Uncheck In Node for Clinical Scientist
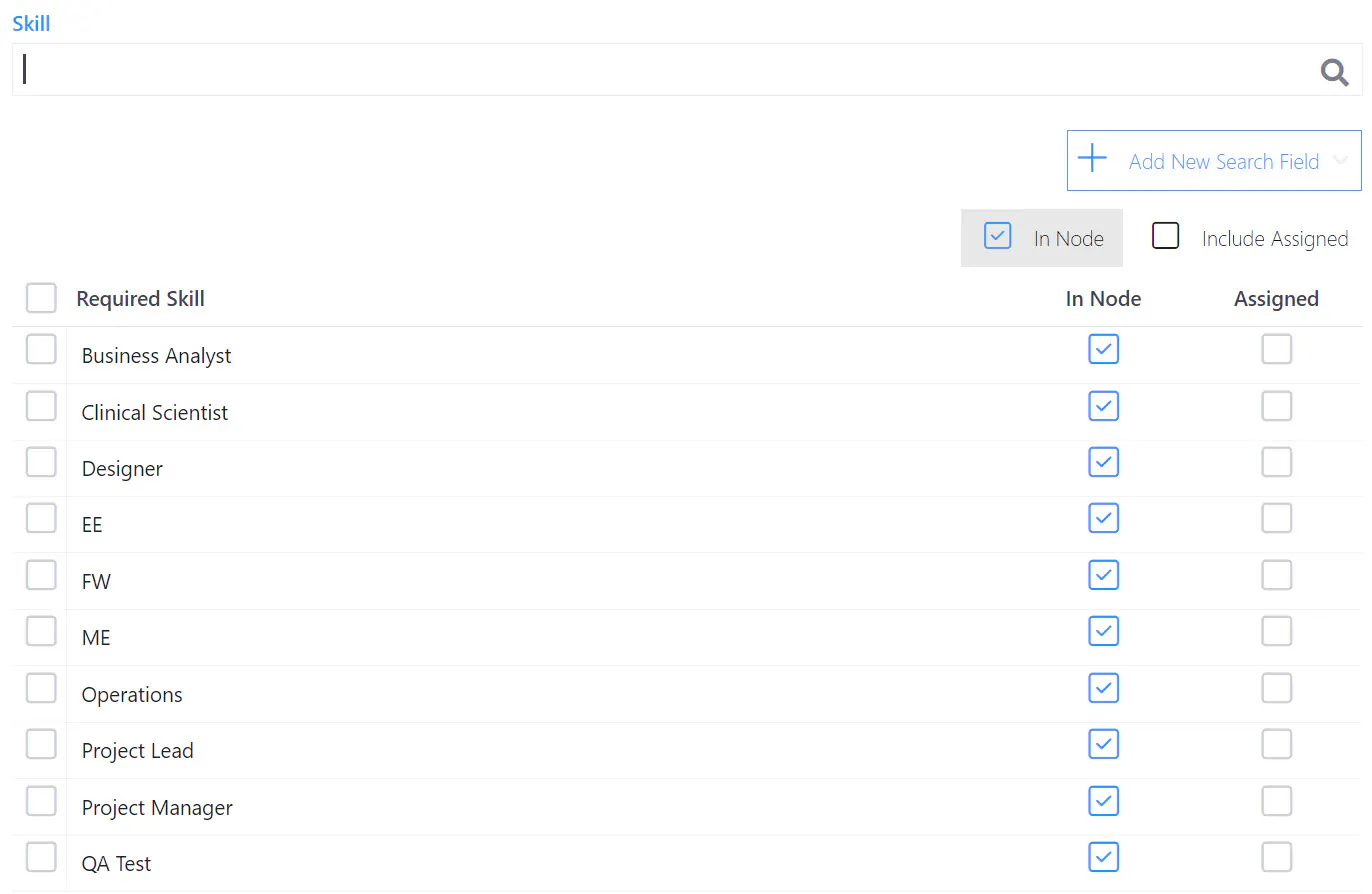 (x=1103, y=406)
